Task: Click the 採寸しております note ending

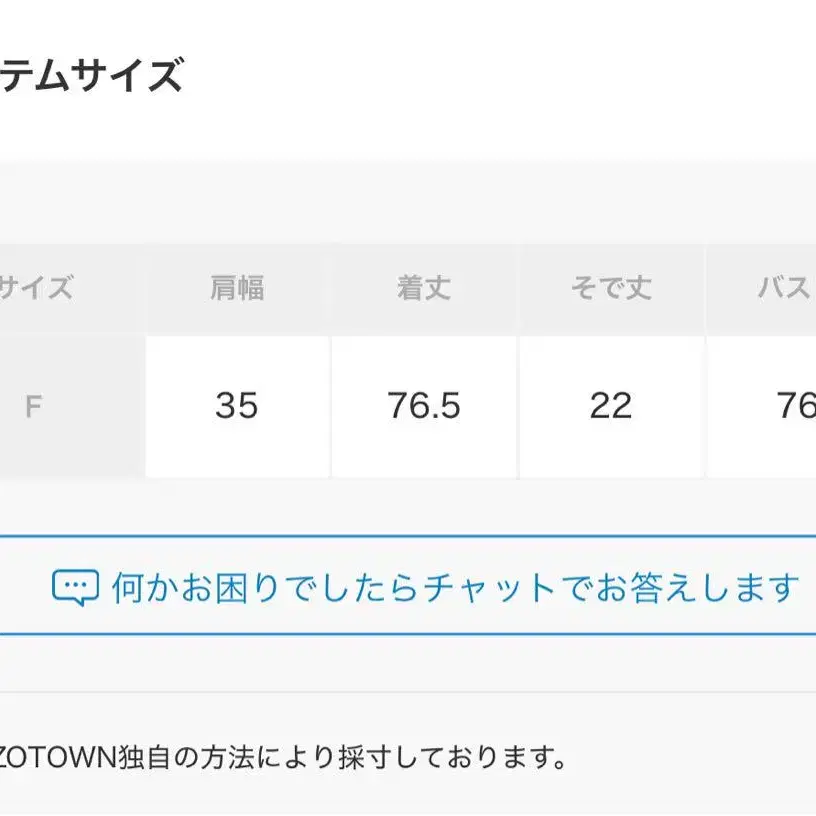Action: coord(452,757)
